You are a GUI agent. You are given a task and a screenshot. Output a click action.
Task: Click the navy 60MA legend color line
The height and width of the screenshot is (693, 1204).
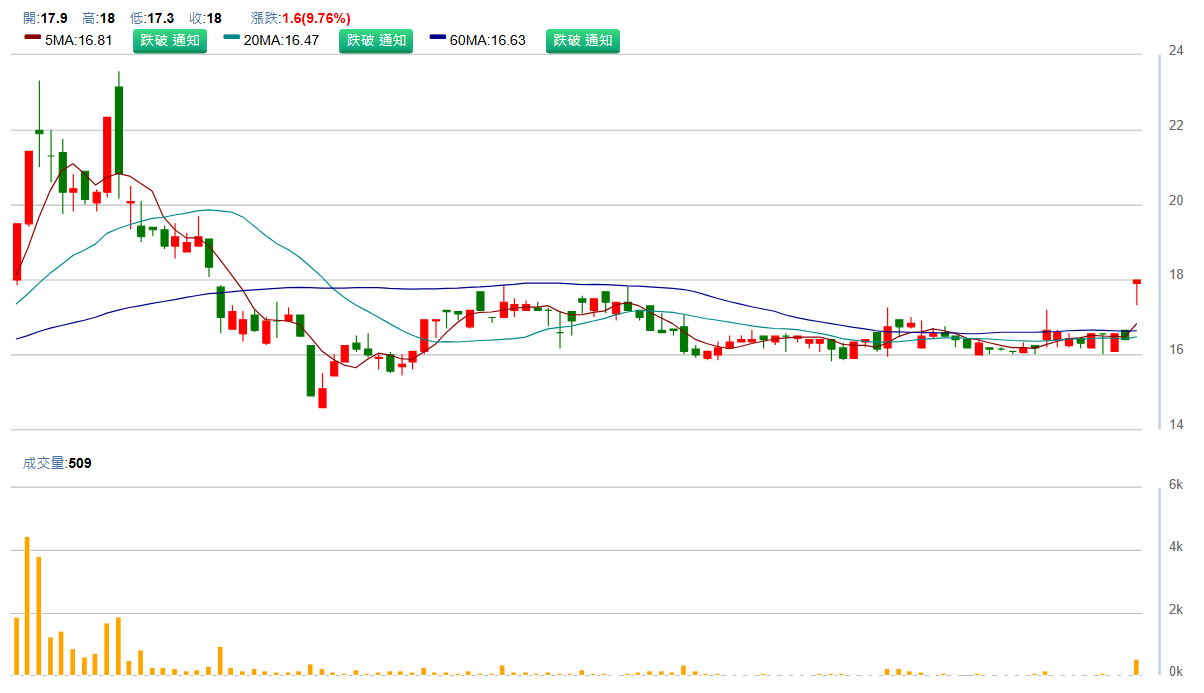[438, 38]
